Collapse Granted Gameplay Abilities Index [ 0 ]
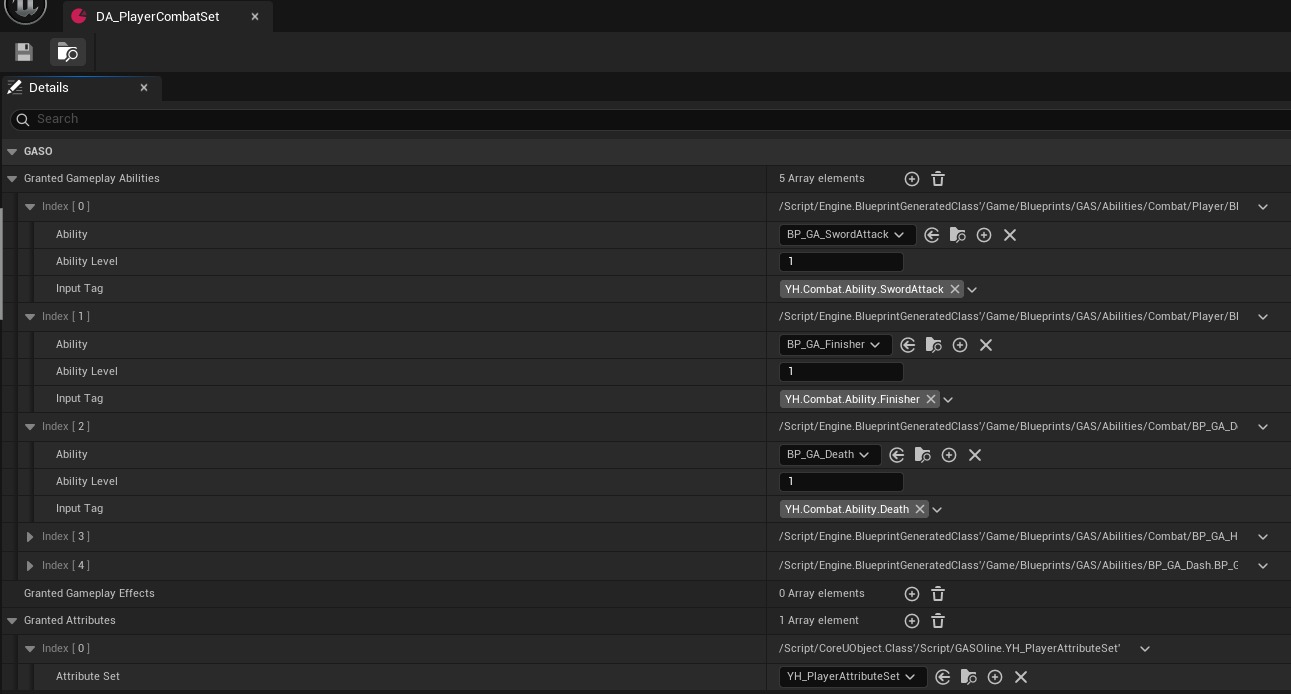This screenshot has height=694, width=1291. coord(30,207)
